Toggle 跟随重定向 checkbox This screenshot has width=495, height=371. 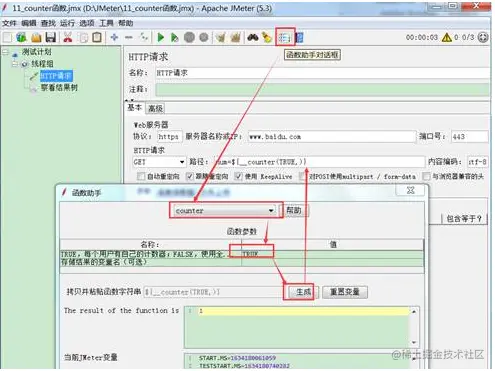(189, 176)
